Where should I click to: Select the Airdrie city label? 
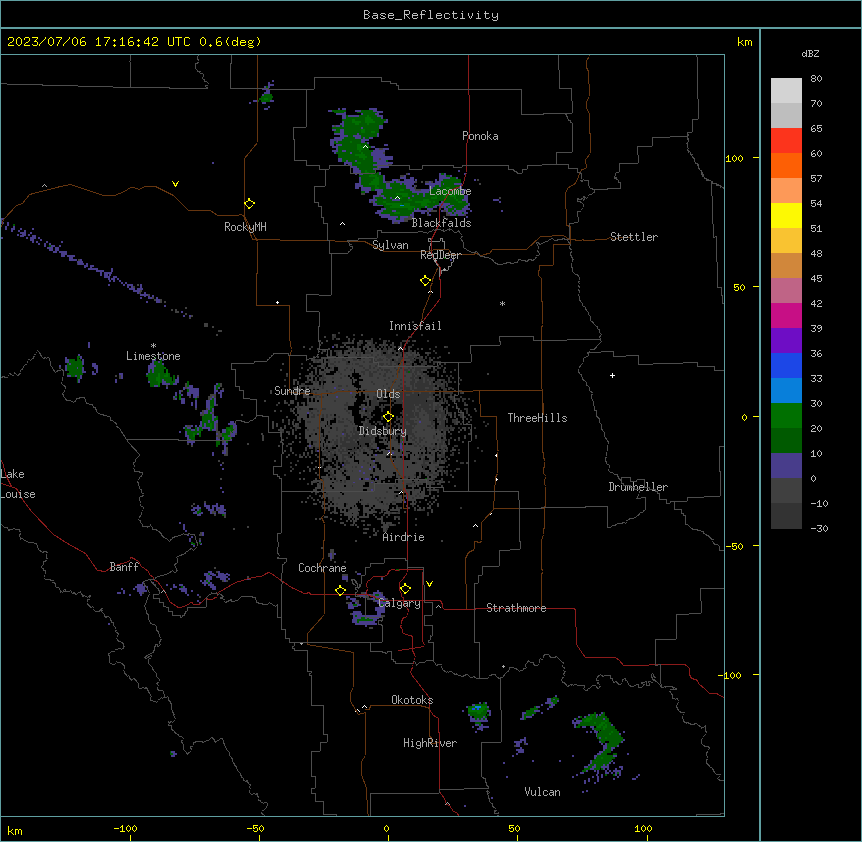pos(404,537)
